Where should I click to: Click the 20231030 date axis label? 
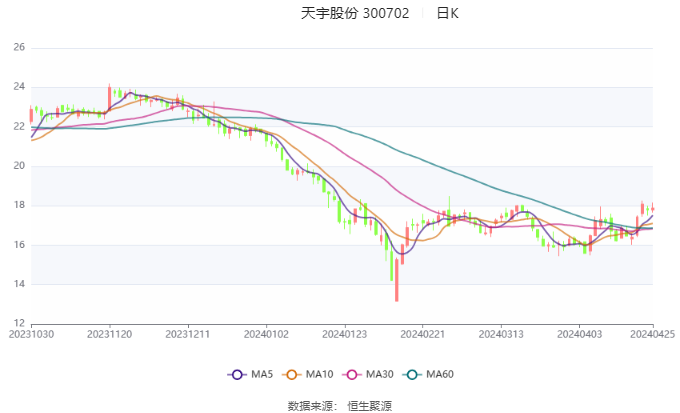click(31, 334)
